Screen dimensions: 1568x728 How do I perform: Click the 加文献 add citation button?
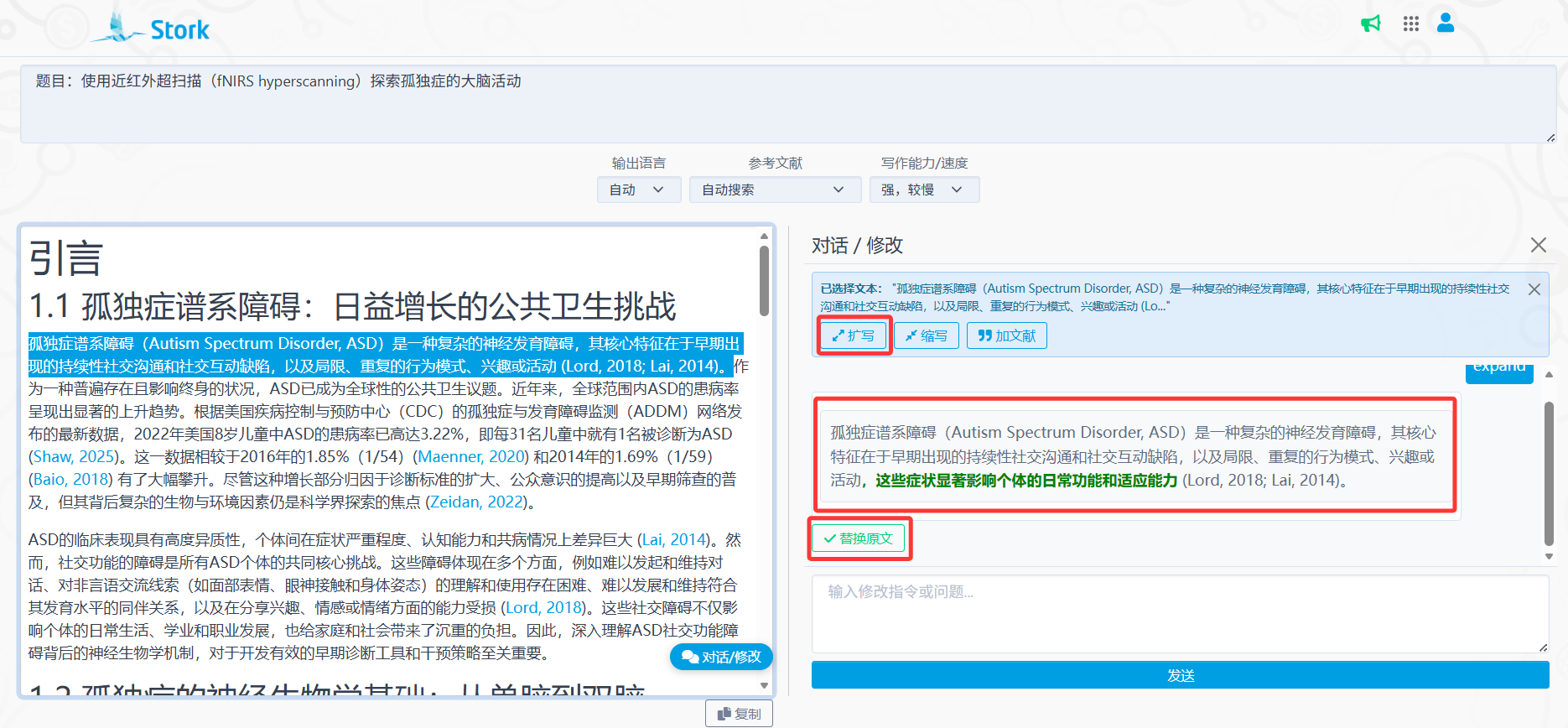tap(1007, 335)
